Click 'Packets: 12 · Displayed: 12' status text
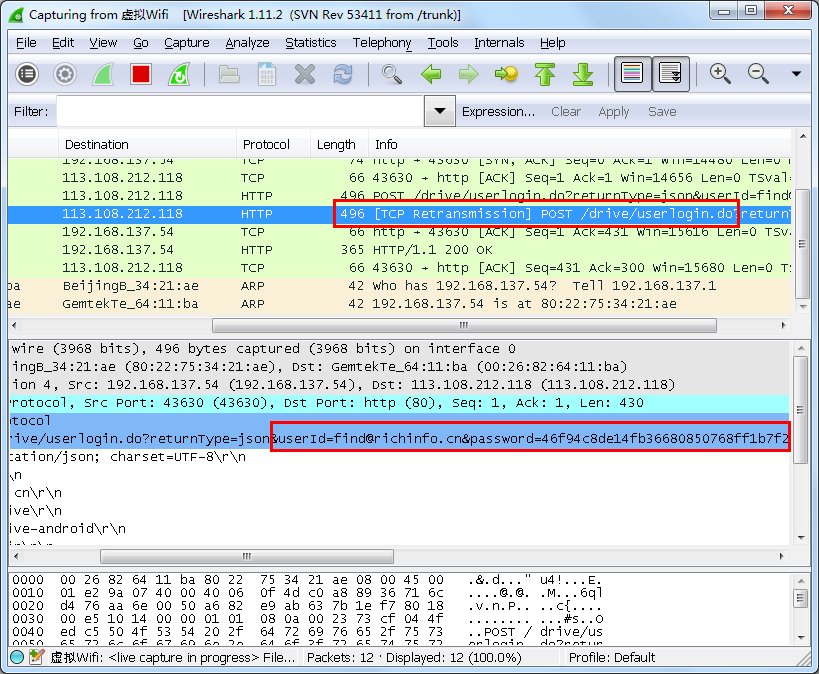This screenshot has width=819, height=674. click(414, 657)
